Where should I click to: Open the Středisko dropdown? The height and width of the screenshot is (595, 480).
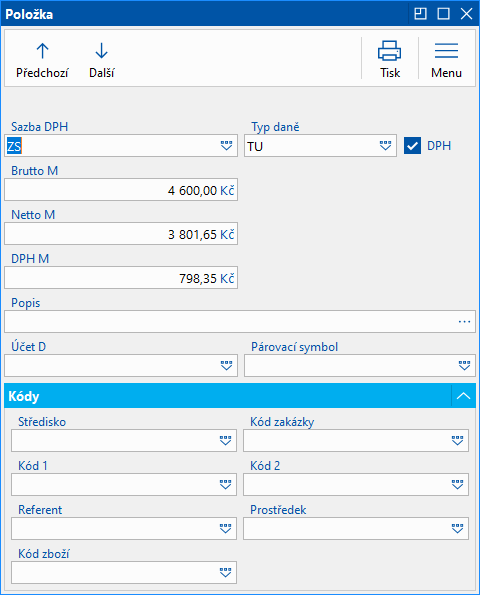pos(225,441)
